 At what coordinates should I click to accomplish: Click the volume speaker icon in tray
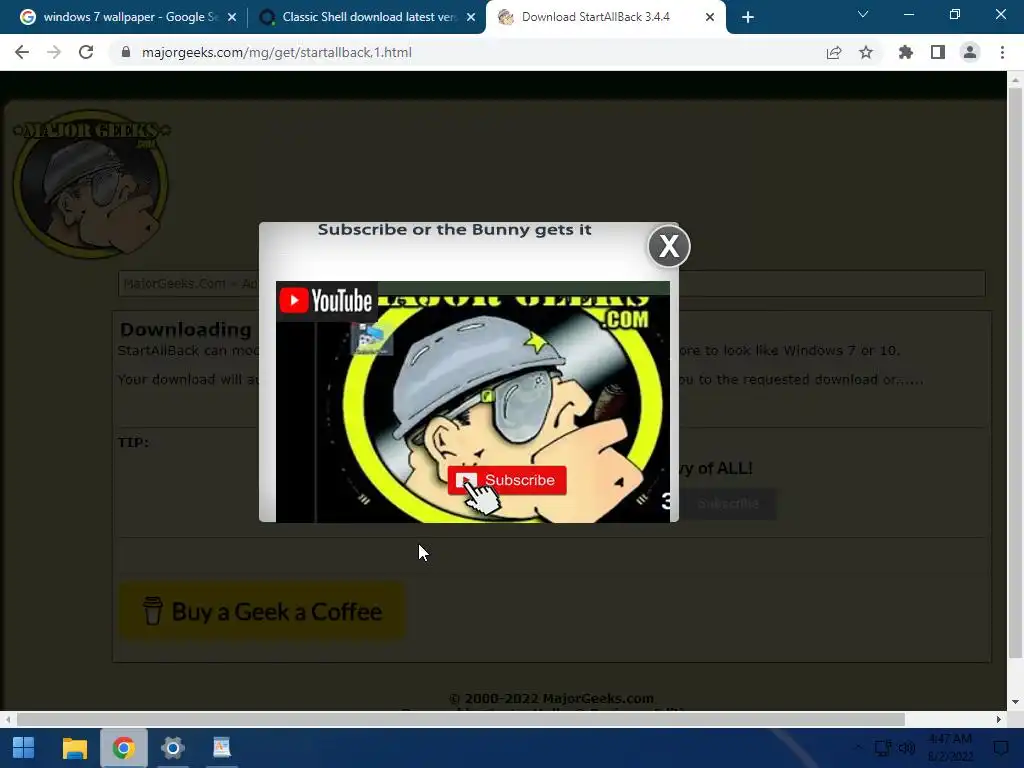tap(906, 748)
